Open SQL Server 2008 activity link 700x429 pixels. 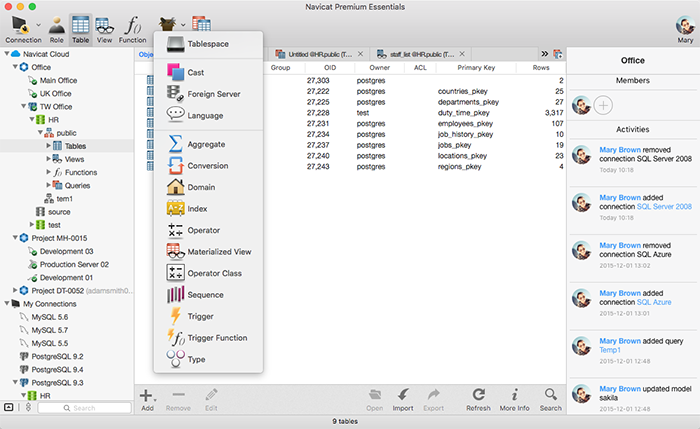664,207
